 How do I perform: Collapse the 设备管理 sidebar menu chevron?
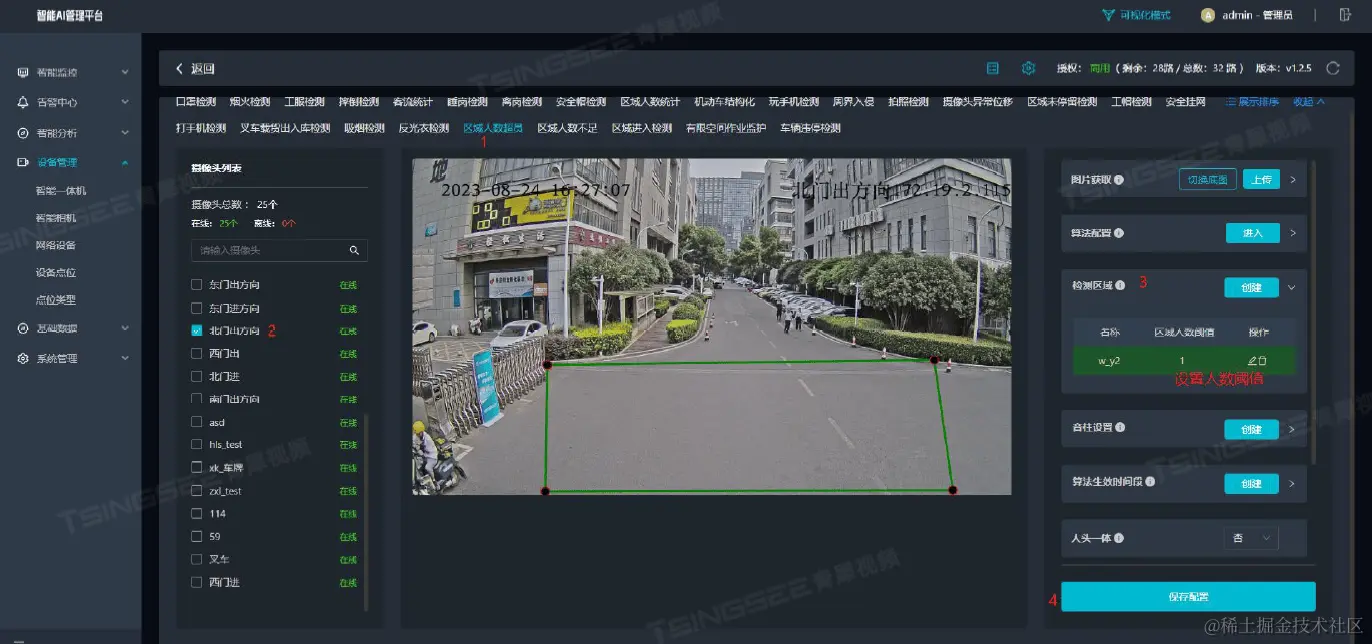click(x=125, y=162)
